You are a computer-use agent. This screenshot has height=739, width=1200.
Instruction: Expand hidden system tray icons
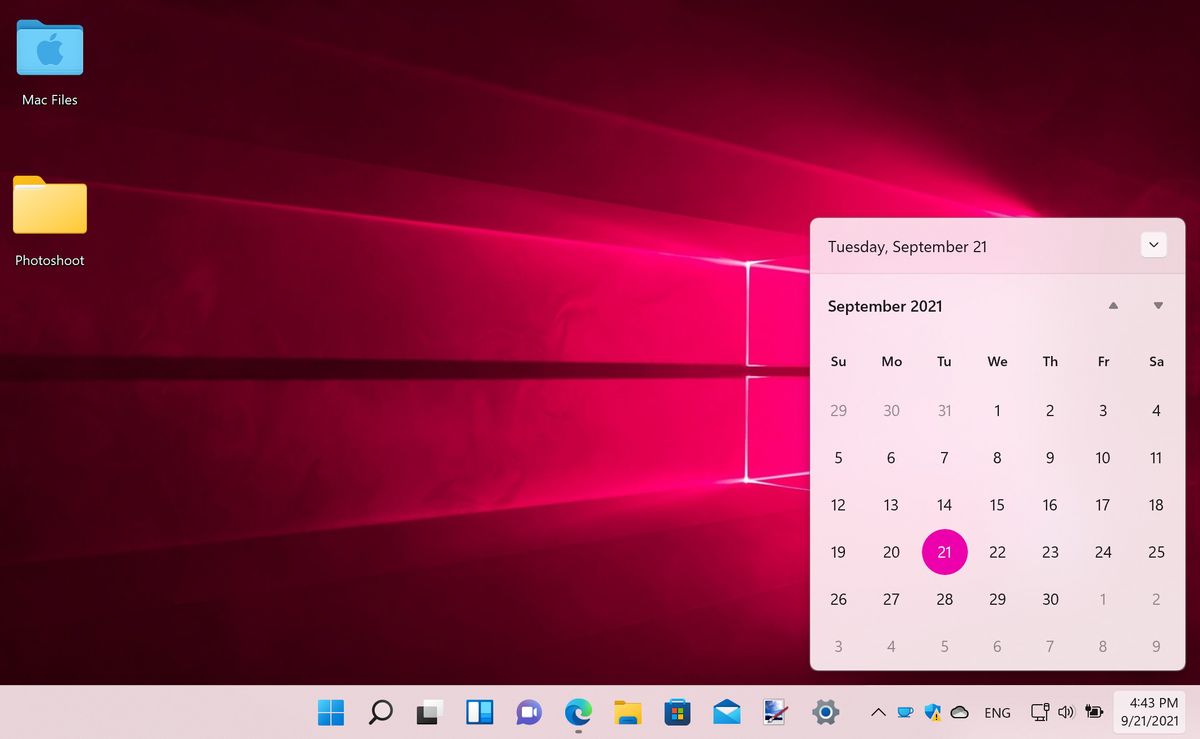[877, 712]
